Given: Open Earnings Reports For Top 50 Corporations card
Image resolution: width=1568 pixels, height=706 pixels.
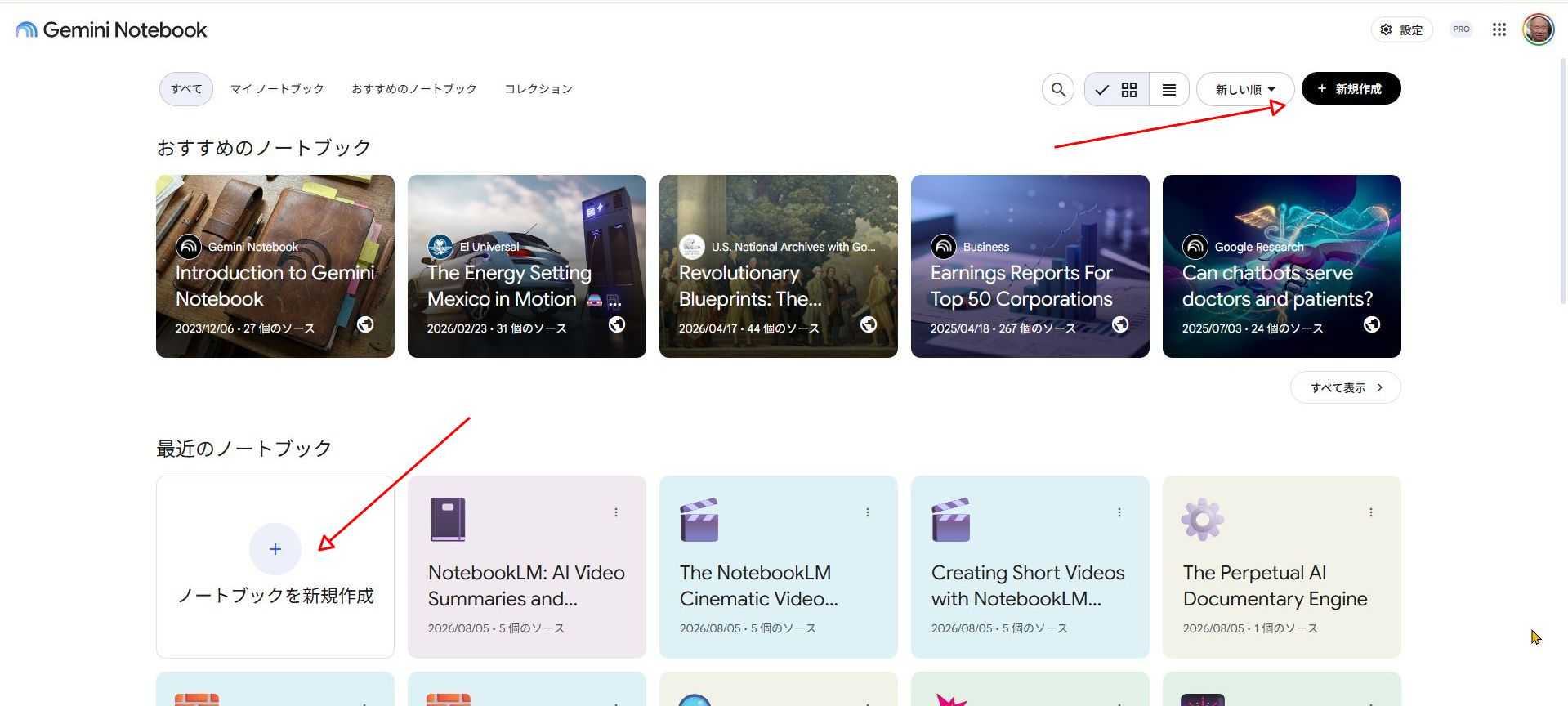Looking at the screenshot, I should [1030, 266].
